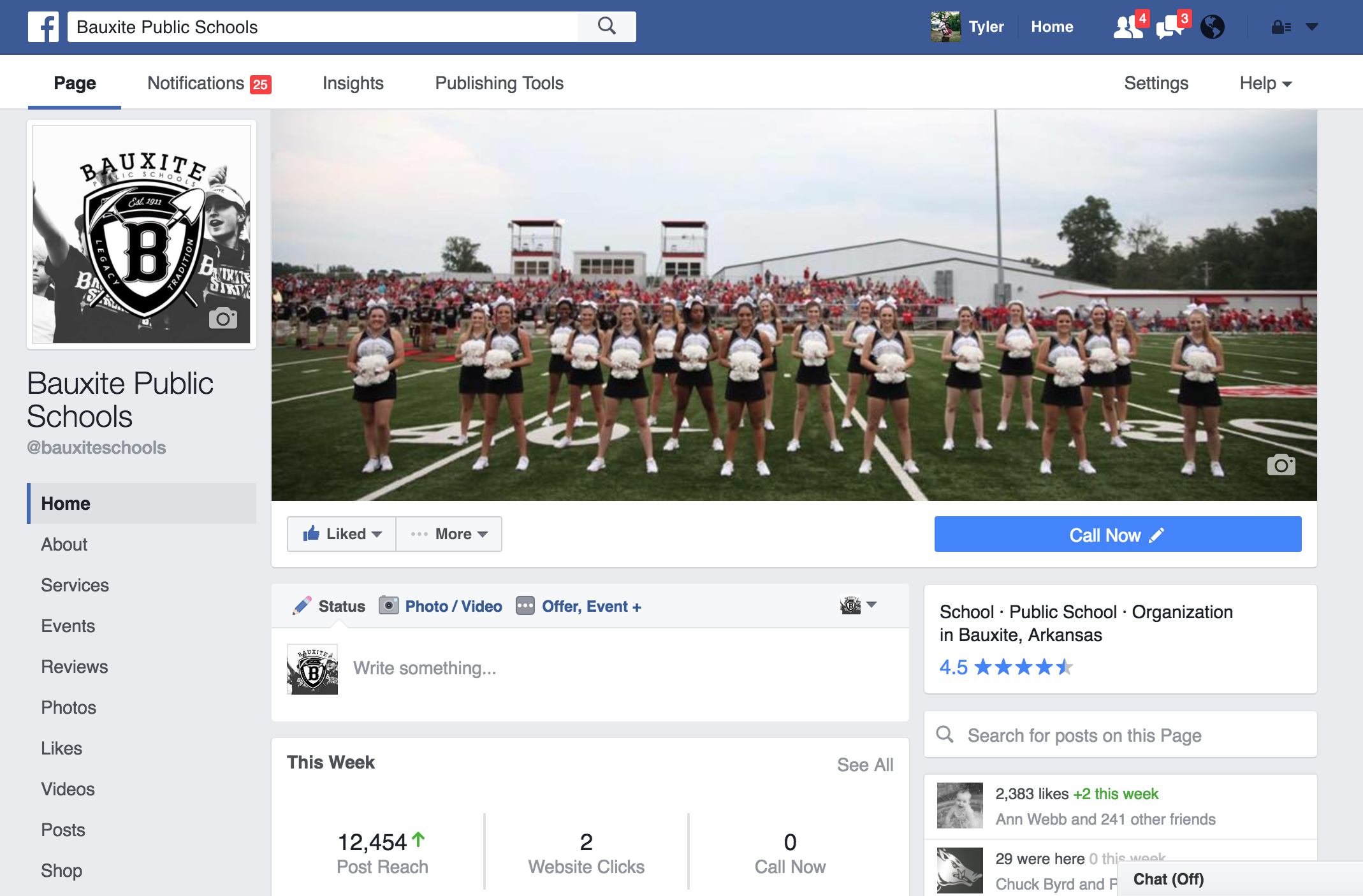Open the globe notifications icon
The height and width of the screenshot is (896, 1363).
[1213, 27]
